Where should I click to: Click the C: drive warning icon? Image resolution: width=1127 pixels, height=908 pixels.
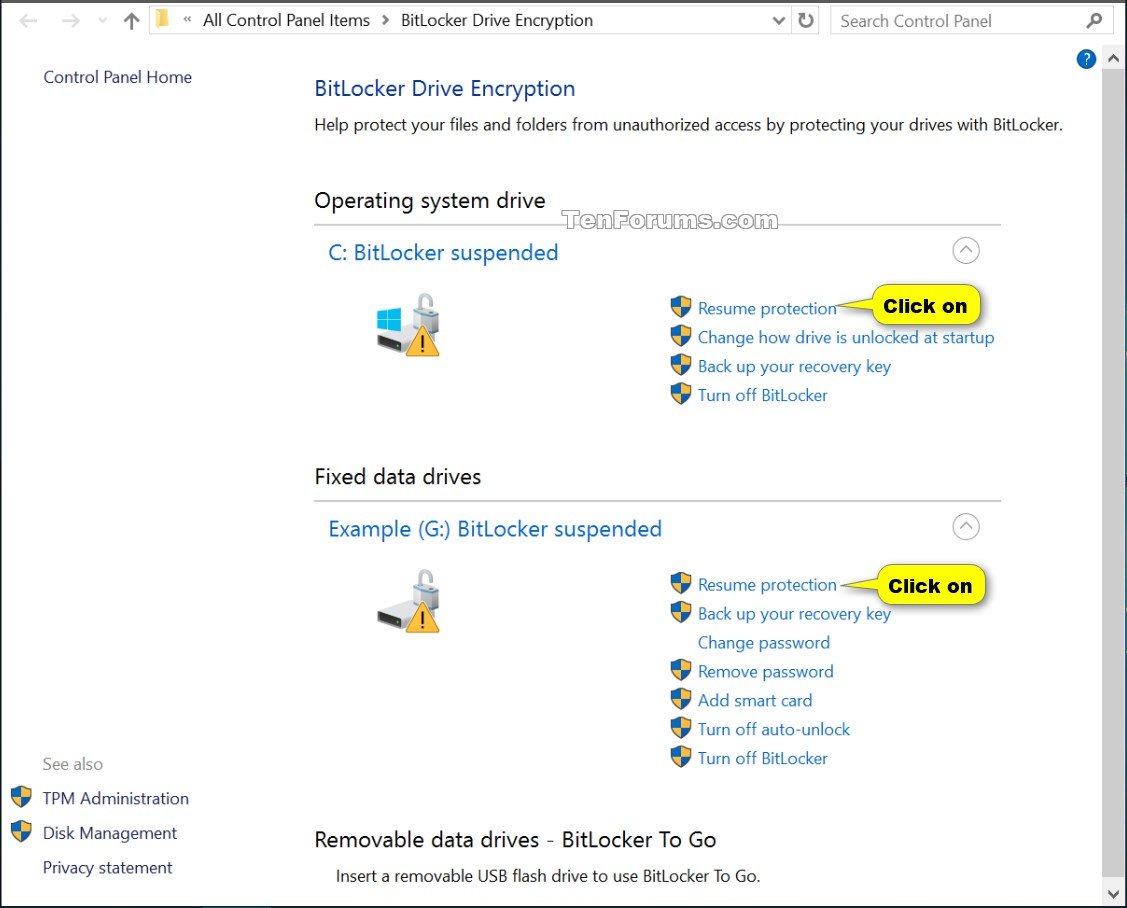click(x=408, y=325)
